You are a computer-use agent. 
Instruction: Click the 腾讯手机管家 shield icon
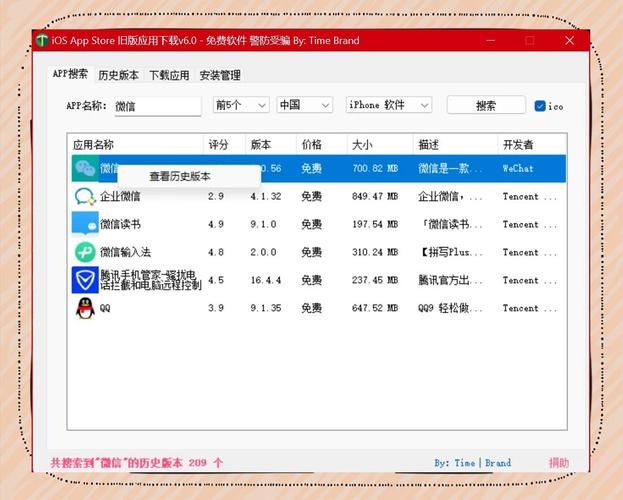[85, 280]
